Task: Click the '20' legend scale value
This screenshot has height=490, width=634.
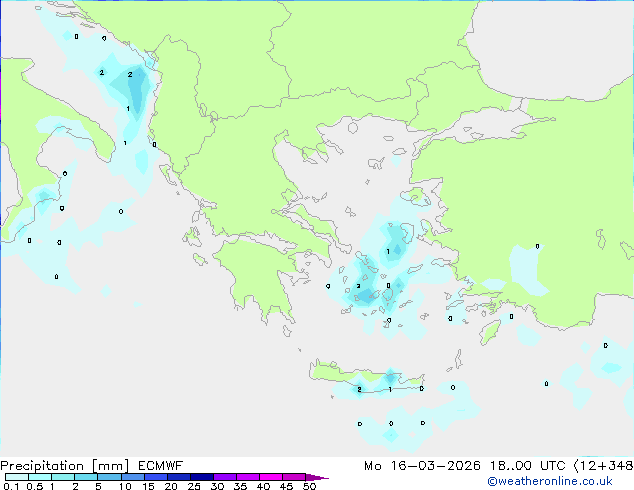Action: click(x=171, y=486)
